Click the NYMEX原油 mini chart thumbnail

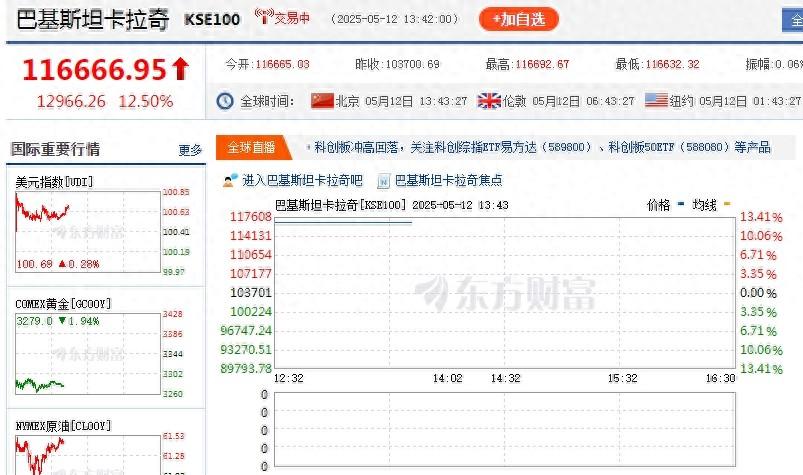(88, 455)
